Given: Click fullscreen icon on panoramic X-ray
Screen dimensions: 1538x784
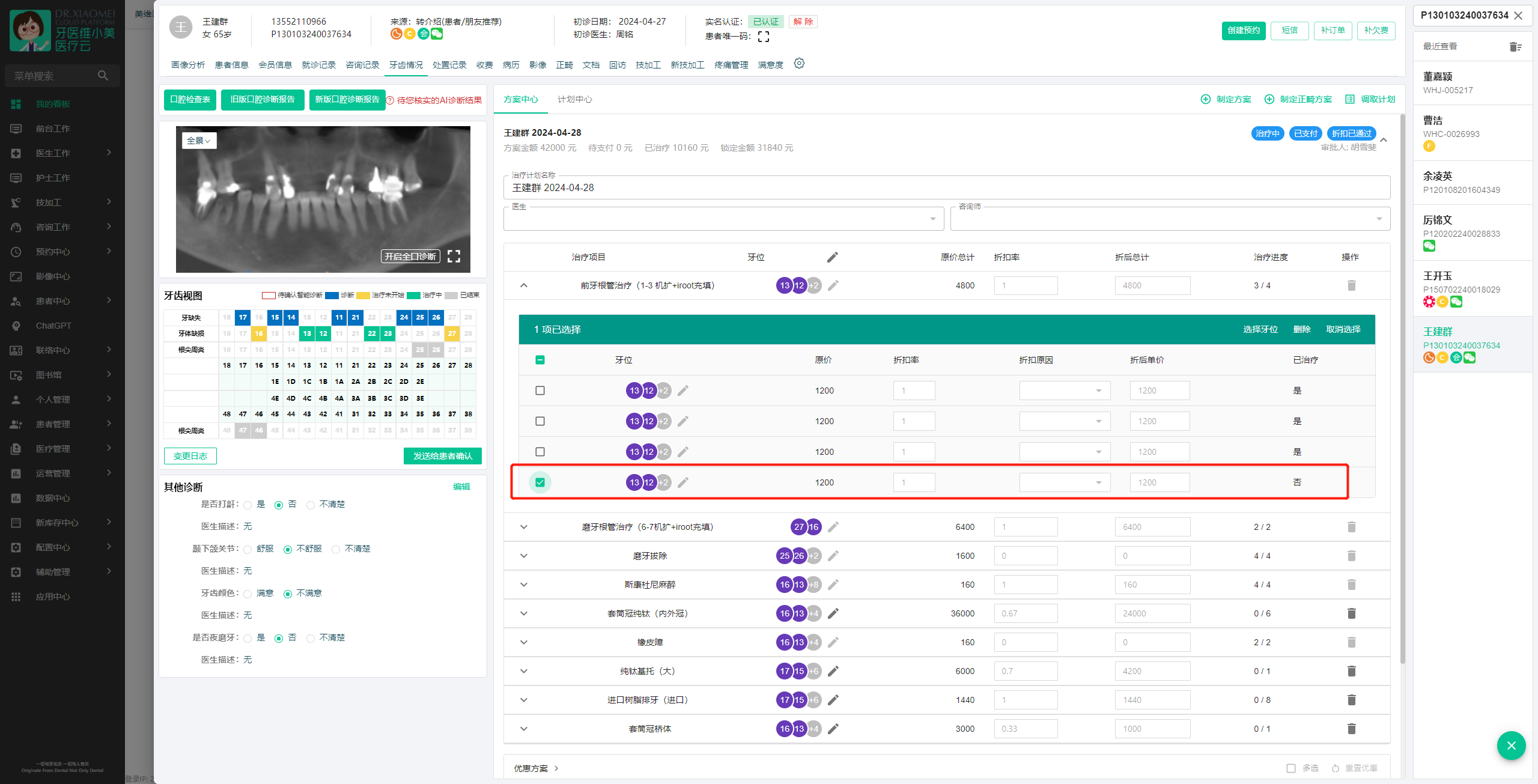Looking at the screenshot, I should [454, 257].
